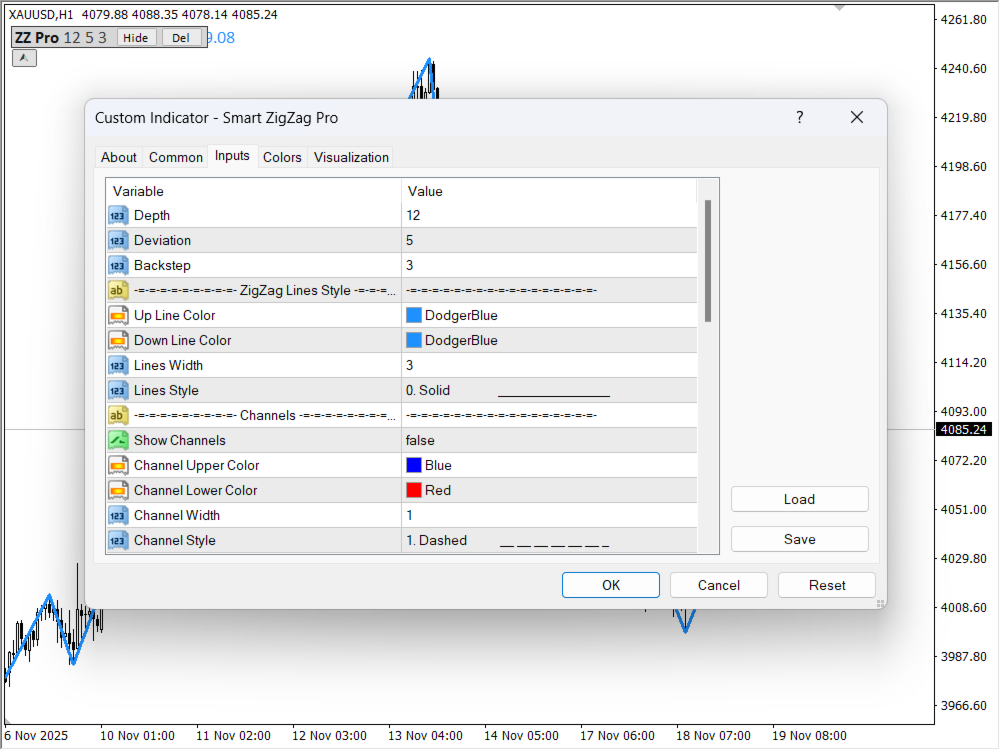Screen dimensions: 1000x750
Task: Edit the Channel Width value 1
Action: (549, 515)
